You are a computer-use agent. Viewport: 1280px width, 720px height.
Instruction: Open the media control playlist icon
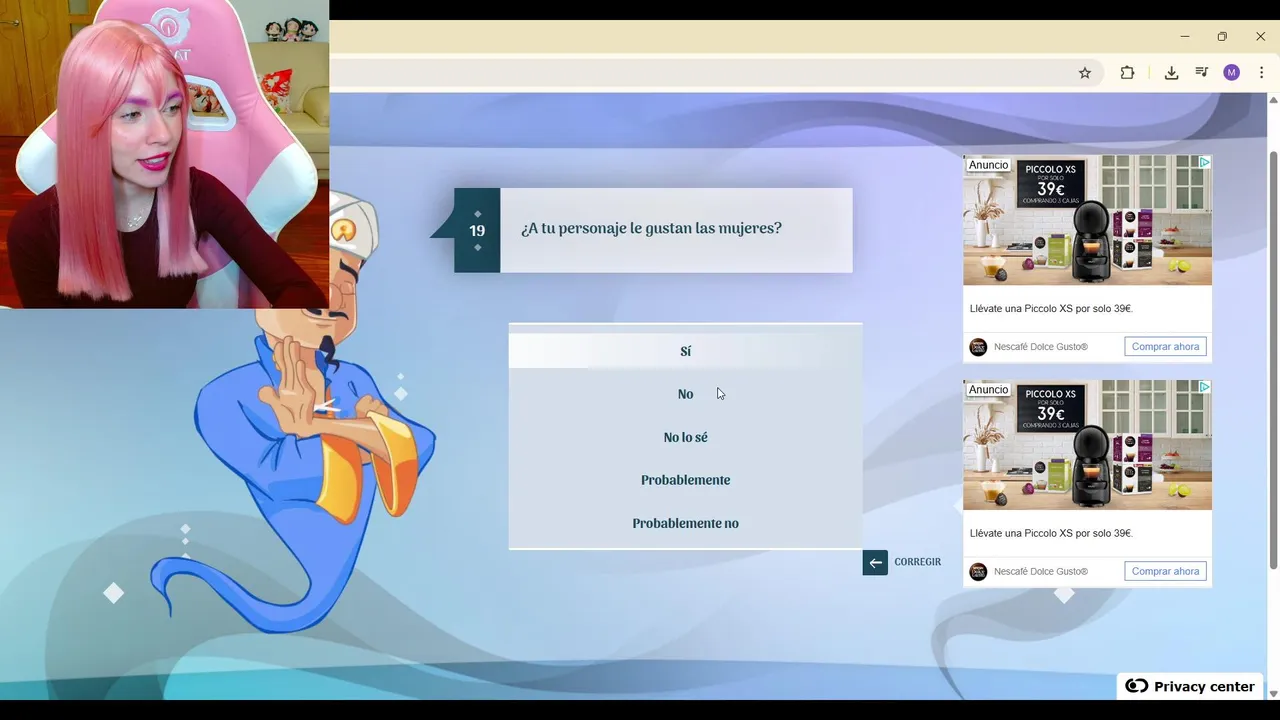1202,73
